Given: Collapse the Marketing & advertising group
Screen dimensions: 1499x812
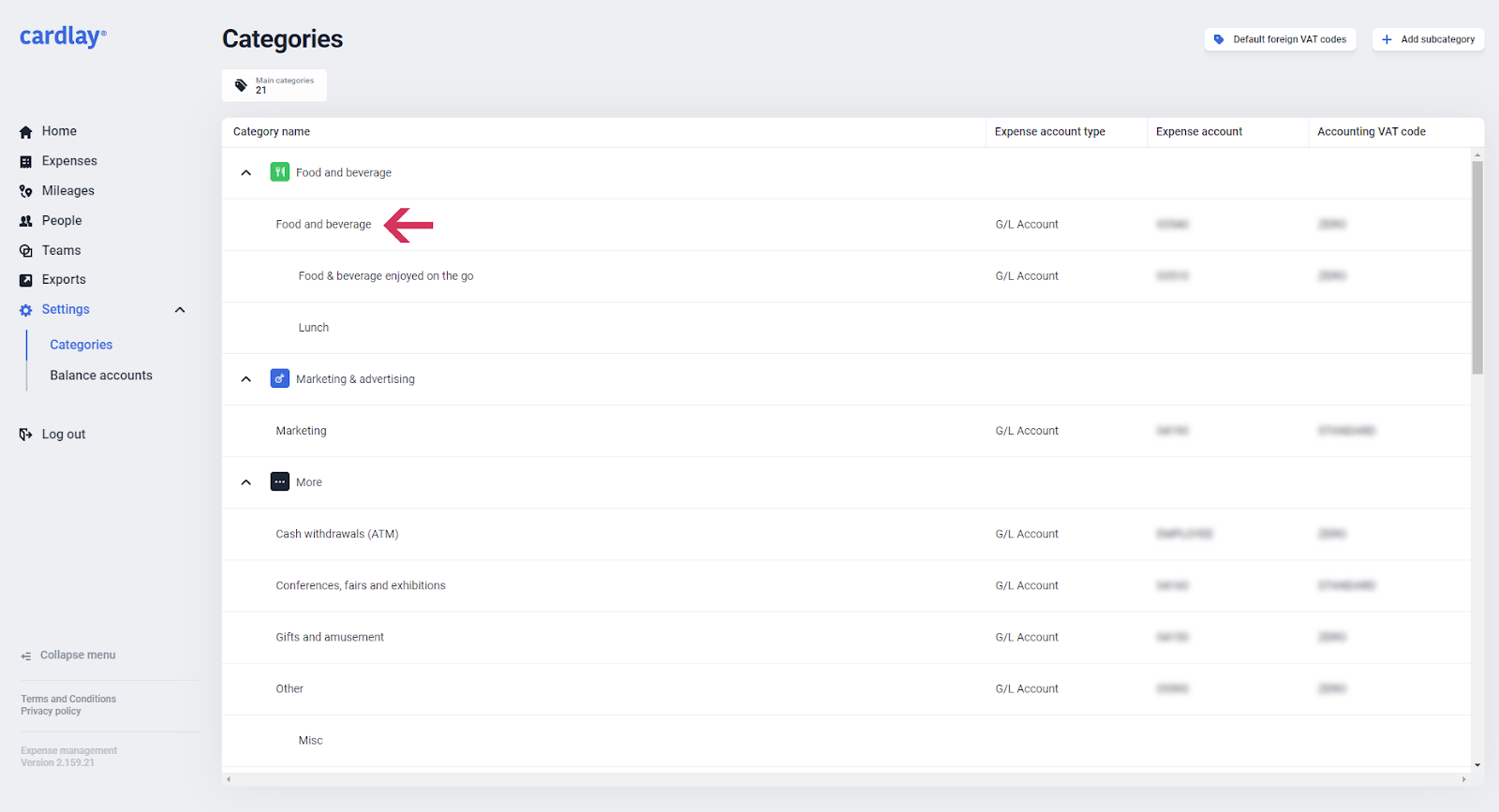Looking at the screenshot, I should point(246,379).
